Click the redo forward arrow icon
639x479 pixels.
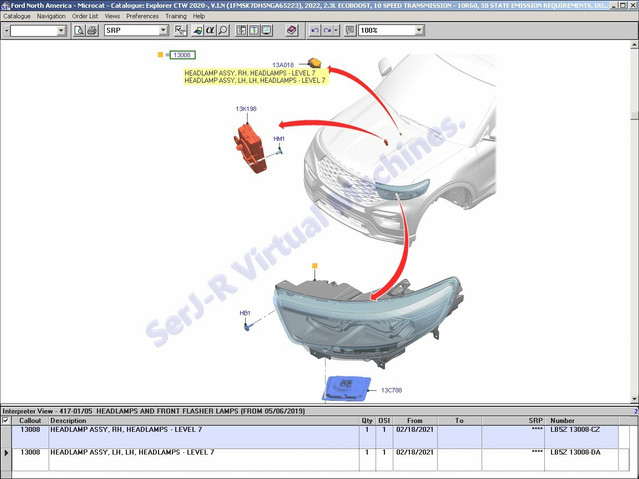[x=327, y=30]
